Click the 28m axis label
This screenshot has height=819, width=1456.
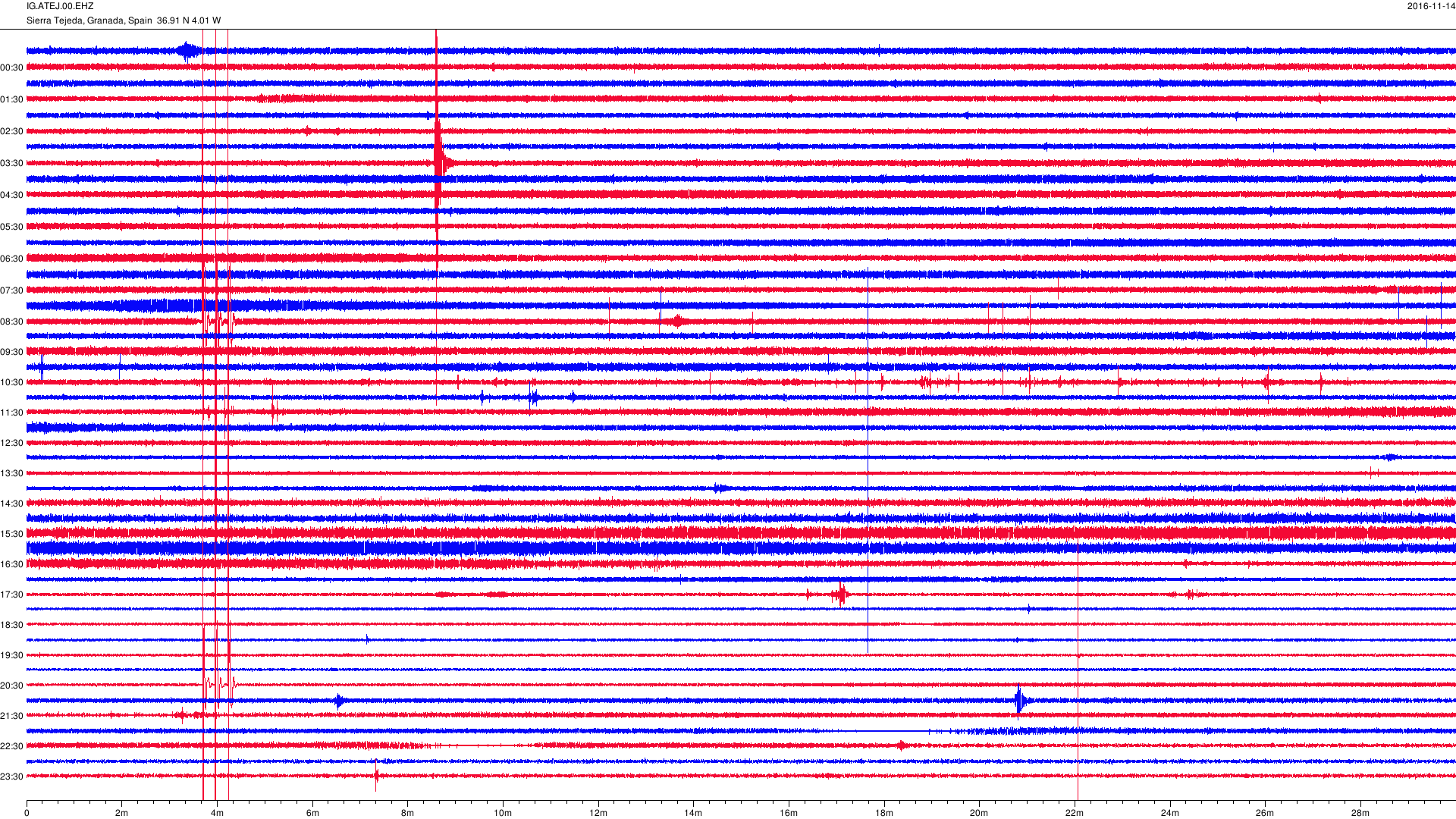click(x=1360, y=813)
